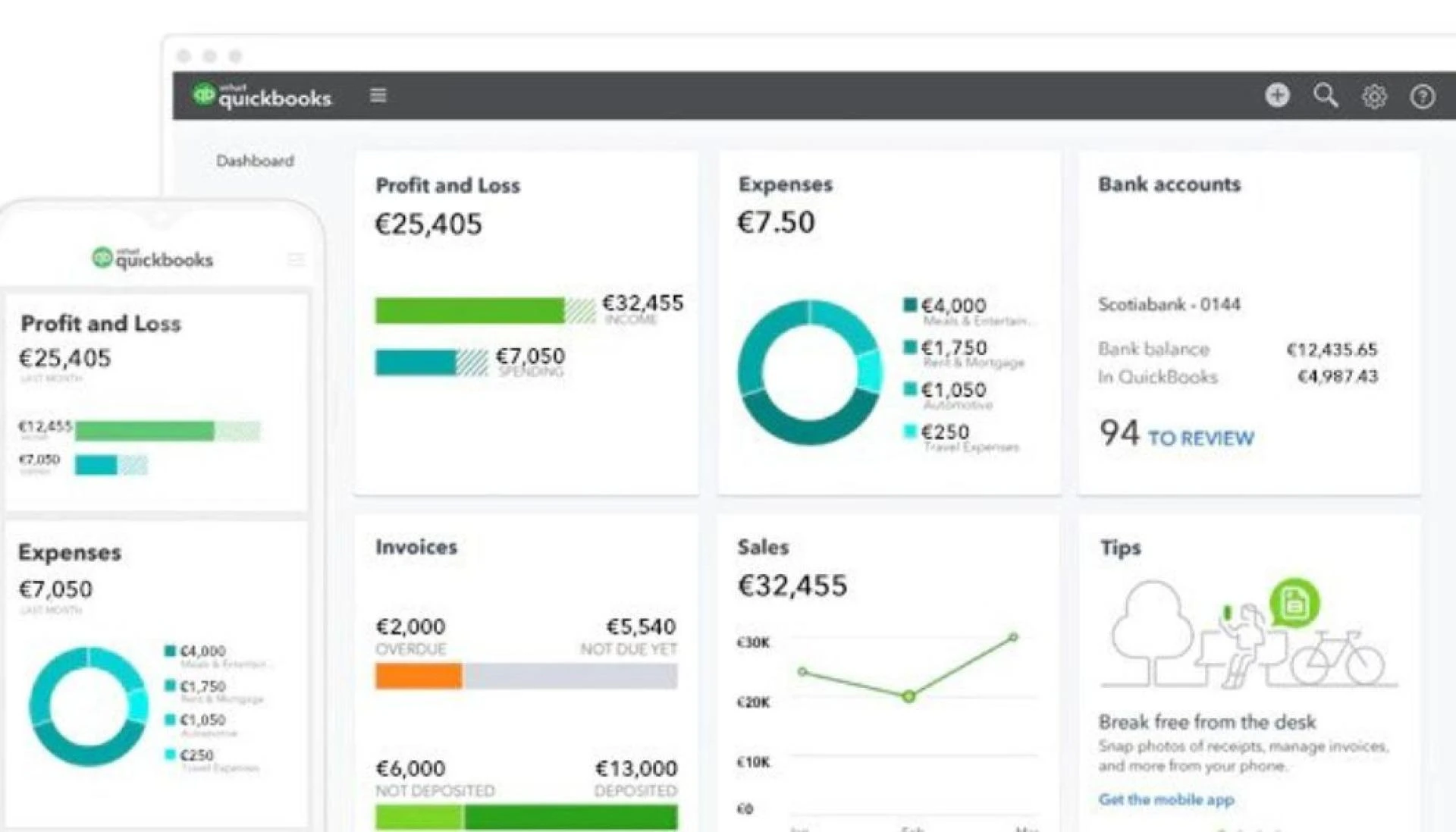The height and width of the screenshot is (832, 1456).
Task: Click the green receipt icon in Tips
Action: coord(1294,604)
